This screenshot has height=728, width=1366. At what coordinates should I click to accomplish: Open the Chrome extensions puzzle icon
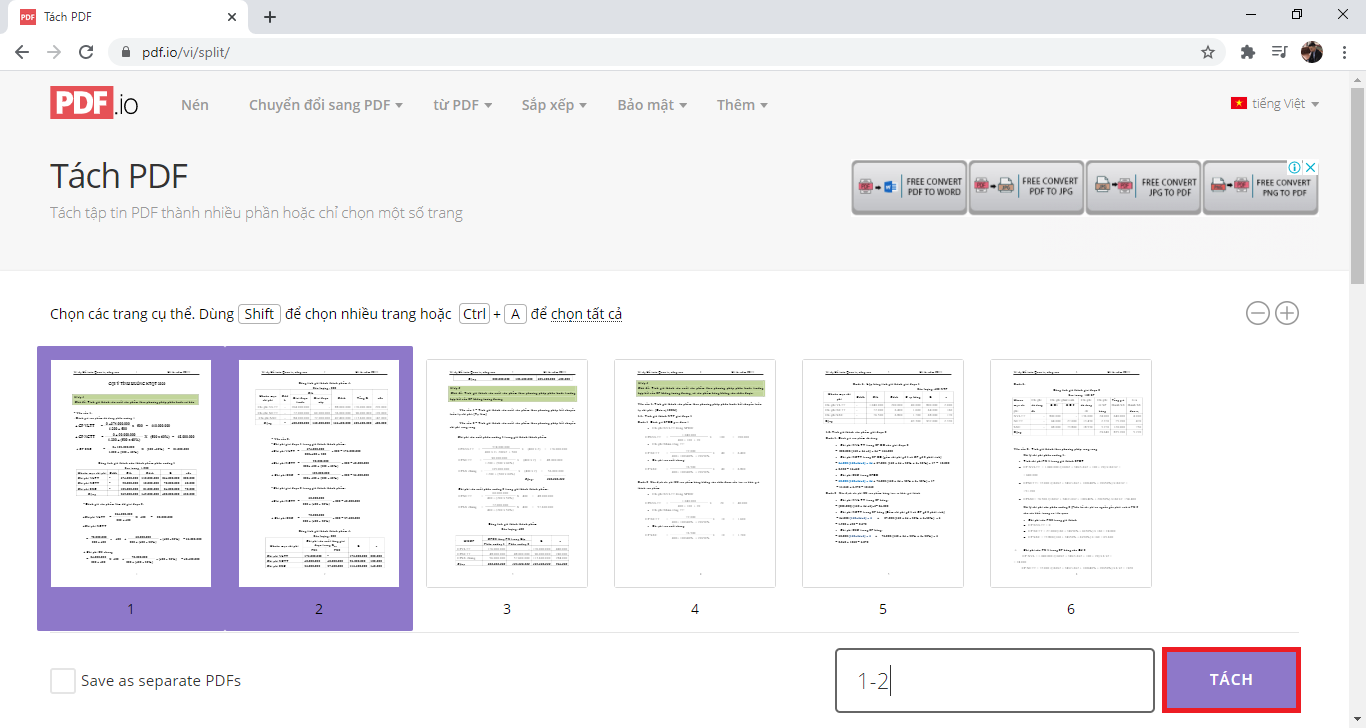pyautogui.click(x=1247, y=52)
